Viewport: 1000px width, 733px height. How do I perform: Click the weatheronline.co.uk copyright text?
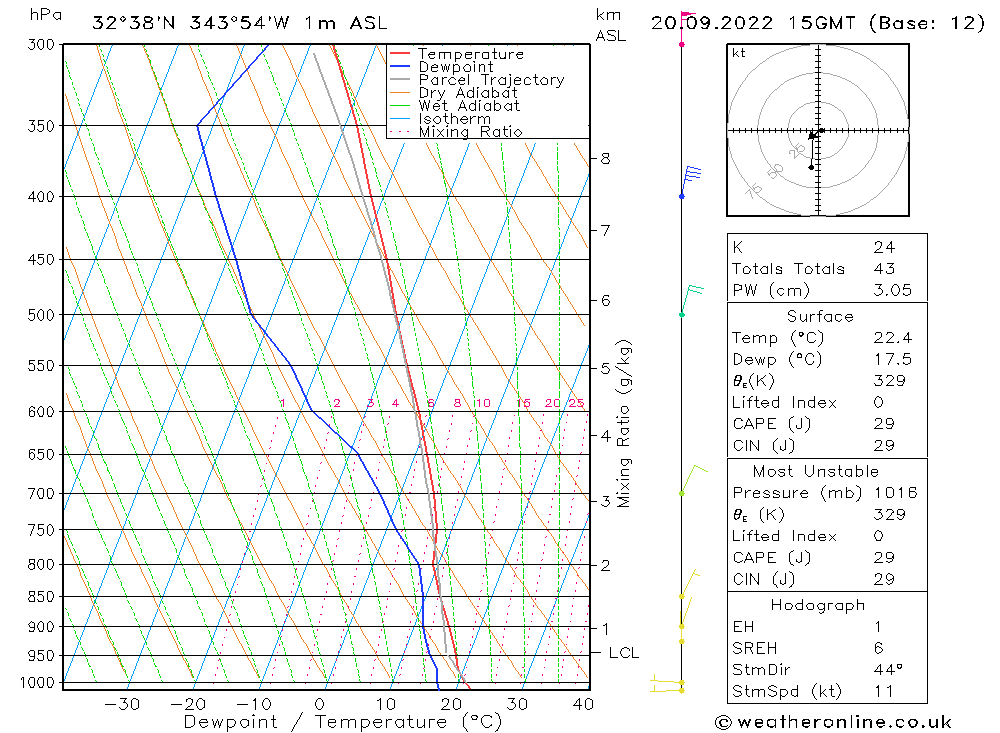(834, 722)
